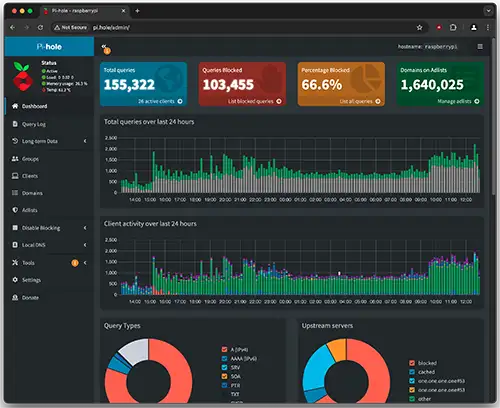Collapse the sidebar with the double-arrow icon
500x408 pixels.
pyautogui.click(x=104, y=46)
